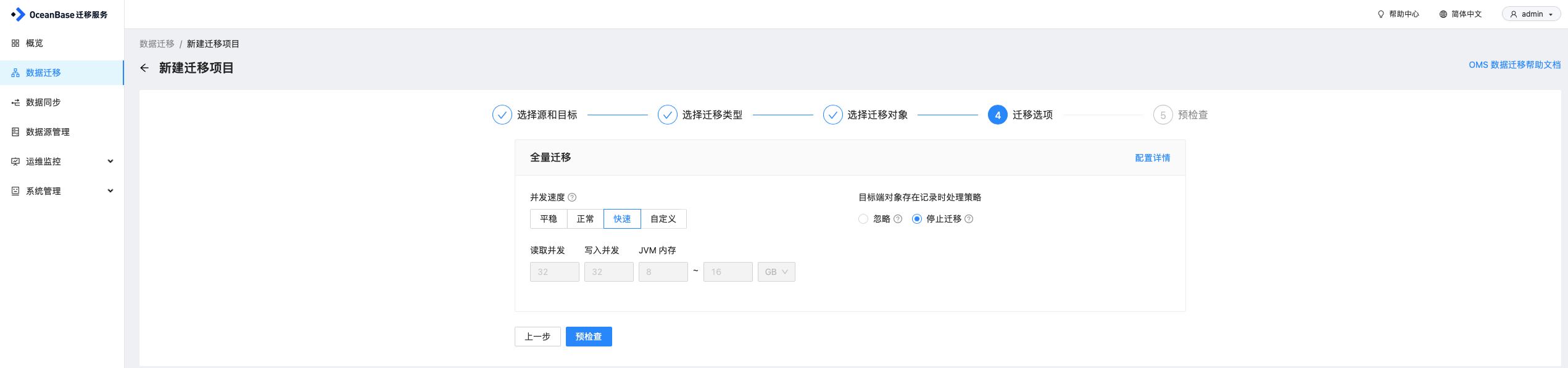
Task: Choose 正常 concurrency speed
Action: [586, 219]
